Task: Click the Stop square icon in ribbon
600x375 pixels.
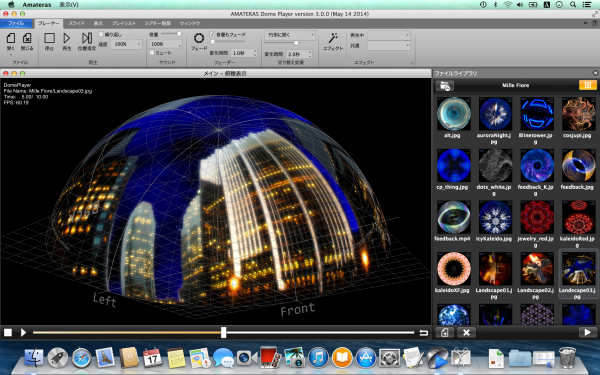Action: [x=49, y=38]
